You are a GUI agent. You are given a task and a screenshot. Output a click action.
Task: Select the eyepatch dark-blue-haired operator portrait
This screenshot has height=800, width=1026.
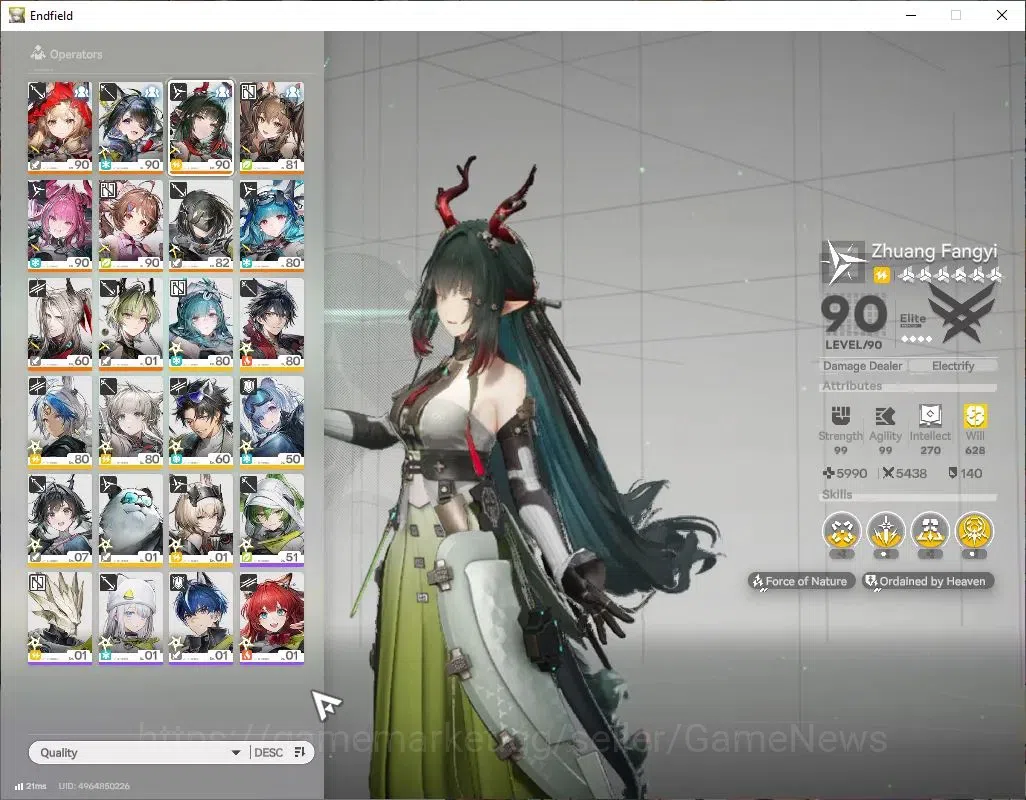(130, 127)
